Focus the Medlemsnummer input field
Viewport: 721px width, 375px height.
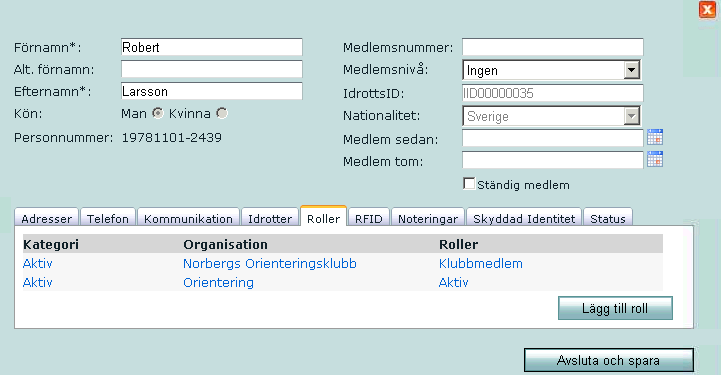[553, 47]
